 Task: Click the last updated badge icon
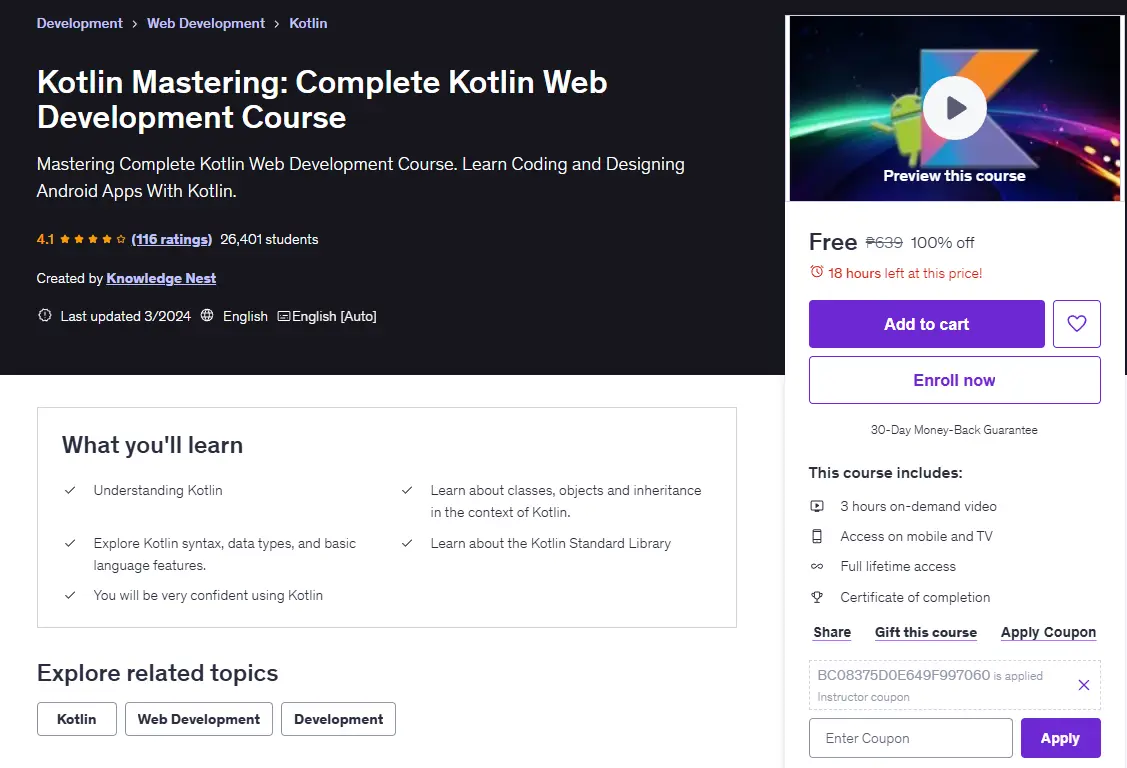click(x=45, y=315)
